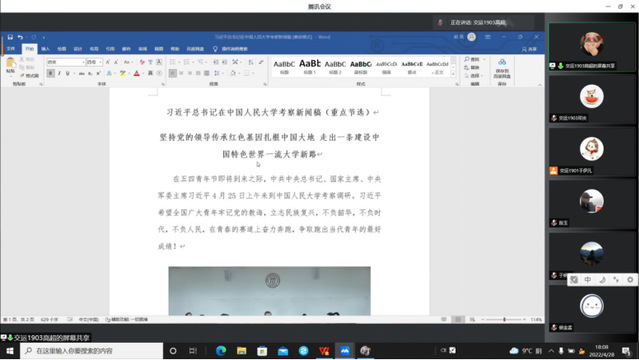The height and width of the screenshot is (360, 639).
Task: Toggle Bold formatting button
Action: click(51, 73)
